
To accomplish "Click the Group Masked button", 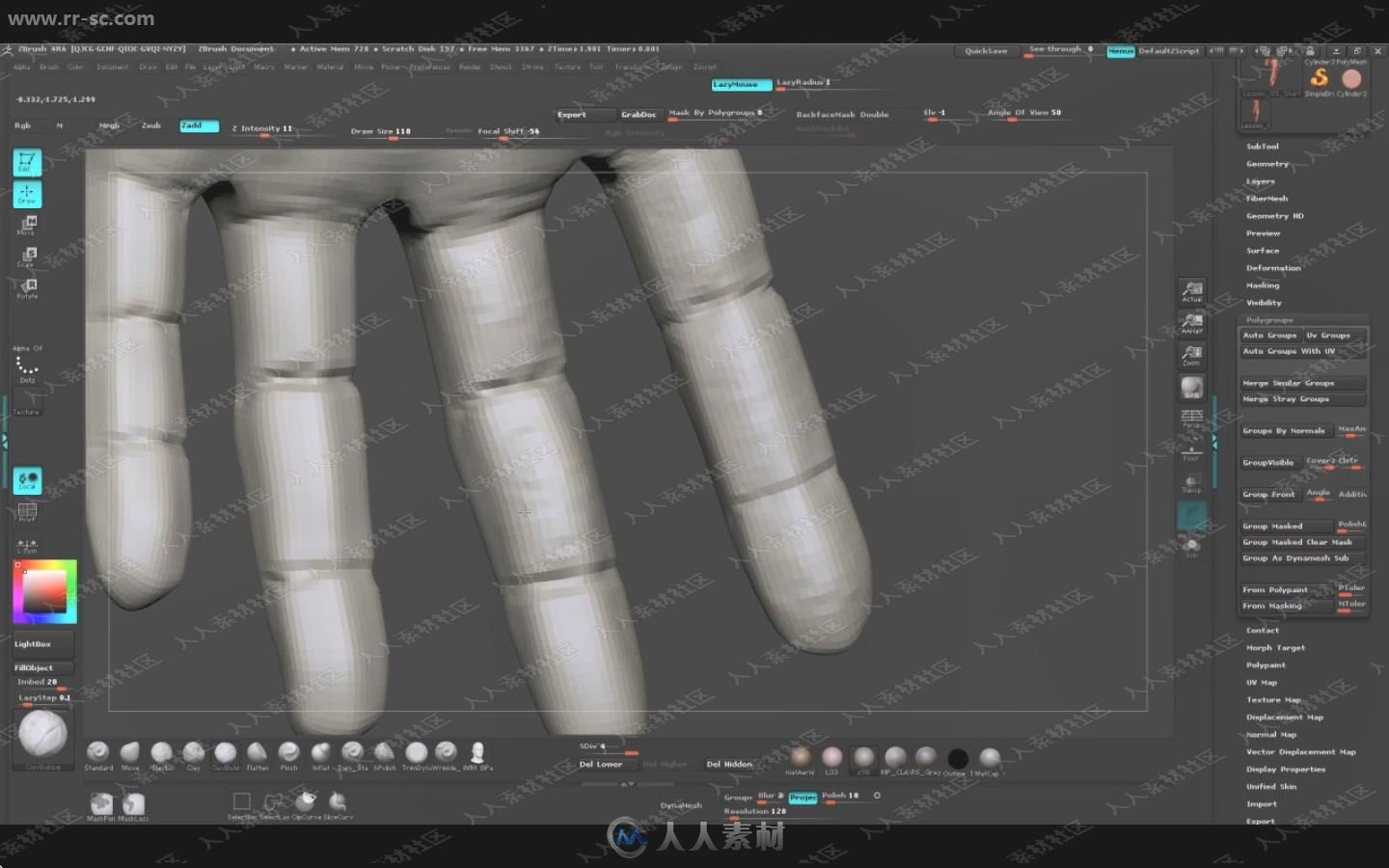I will (x=1287, y=527).
